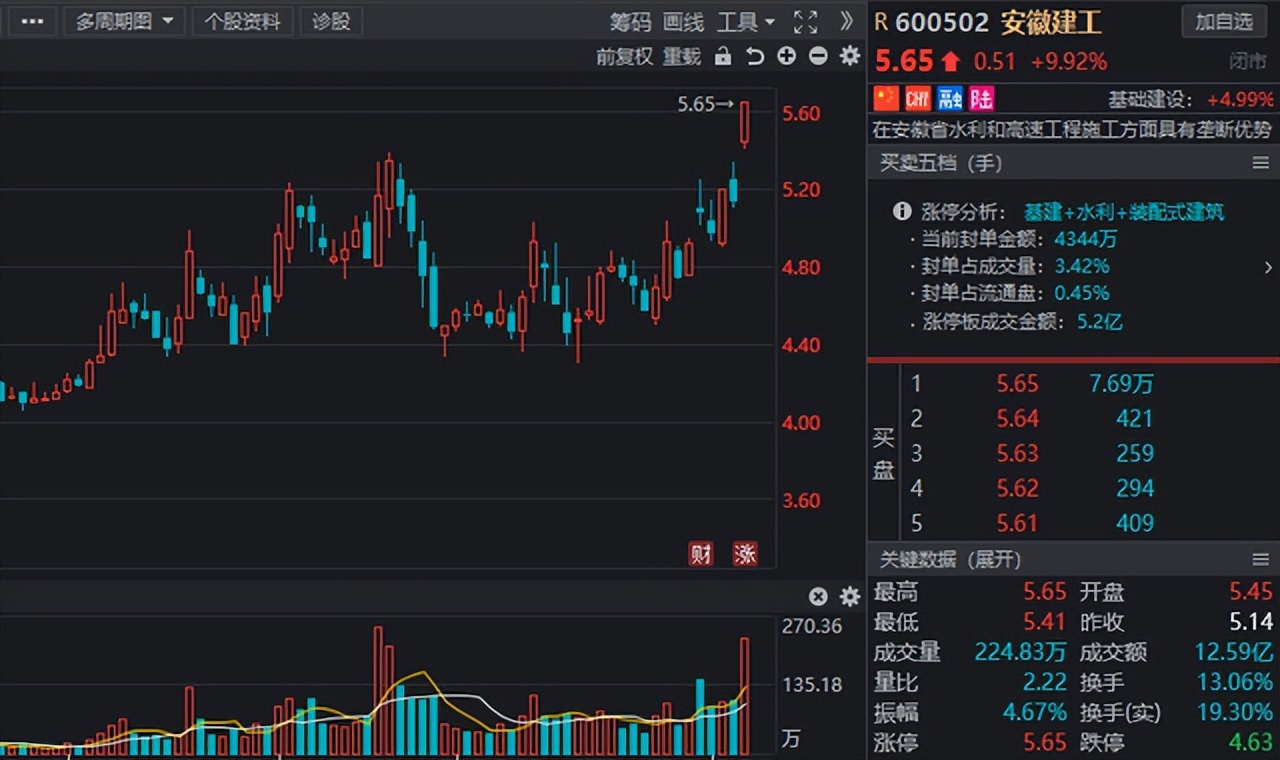Screen dimensions: 1280x760
Task: Open chart settings with the gear icon
Action: (x=849, y=57)
